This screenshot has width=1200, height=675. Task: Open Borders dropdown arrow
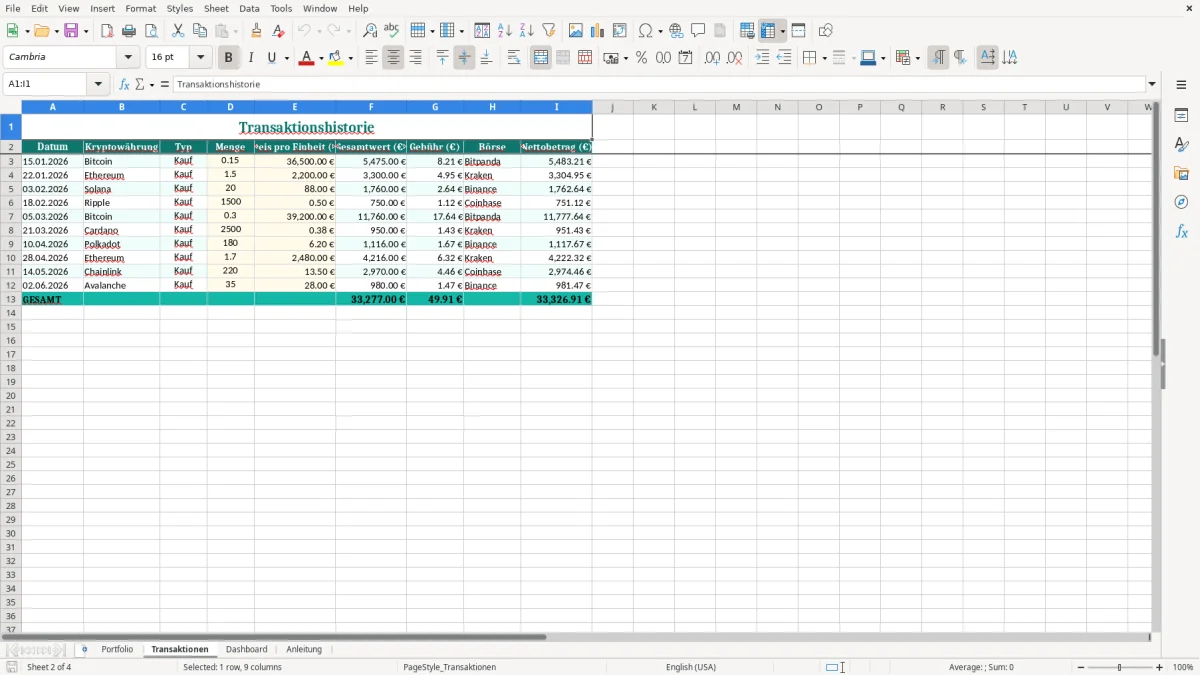(823, 58)
